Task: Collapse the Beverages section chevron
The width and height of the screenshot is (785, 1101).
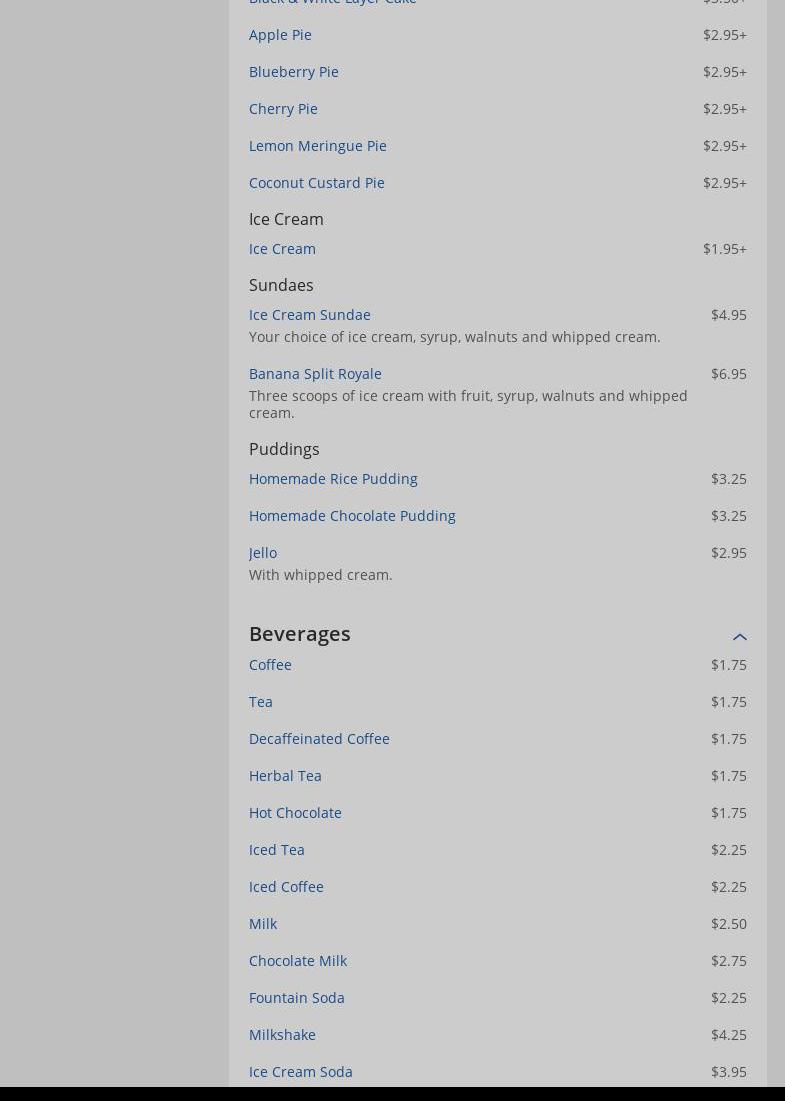Action: coord(739,637)
